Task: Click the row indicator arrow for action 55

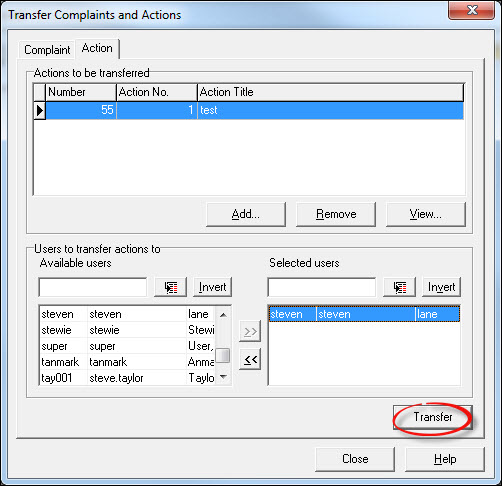Action: pyautogui.click(x=40, y=110)
